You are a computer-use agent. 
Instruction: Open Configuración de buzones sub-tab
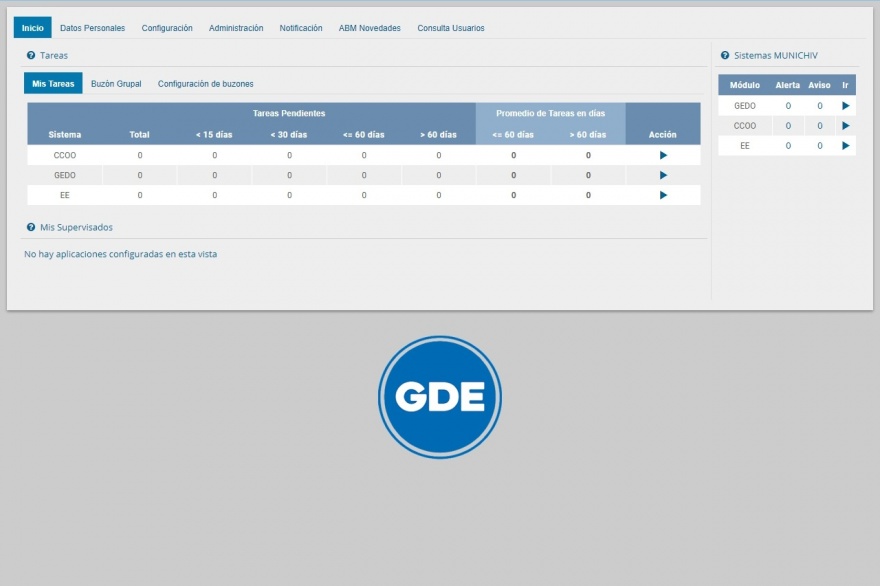205,84
